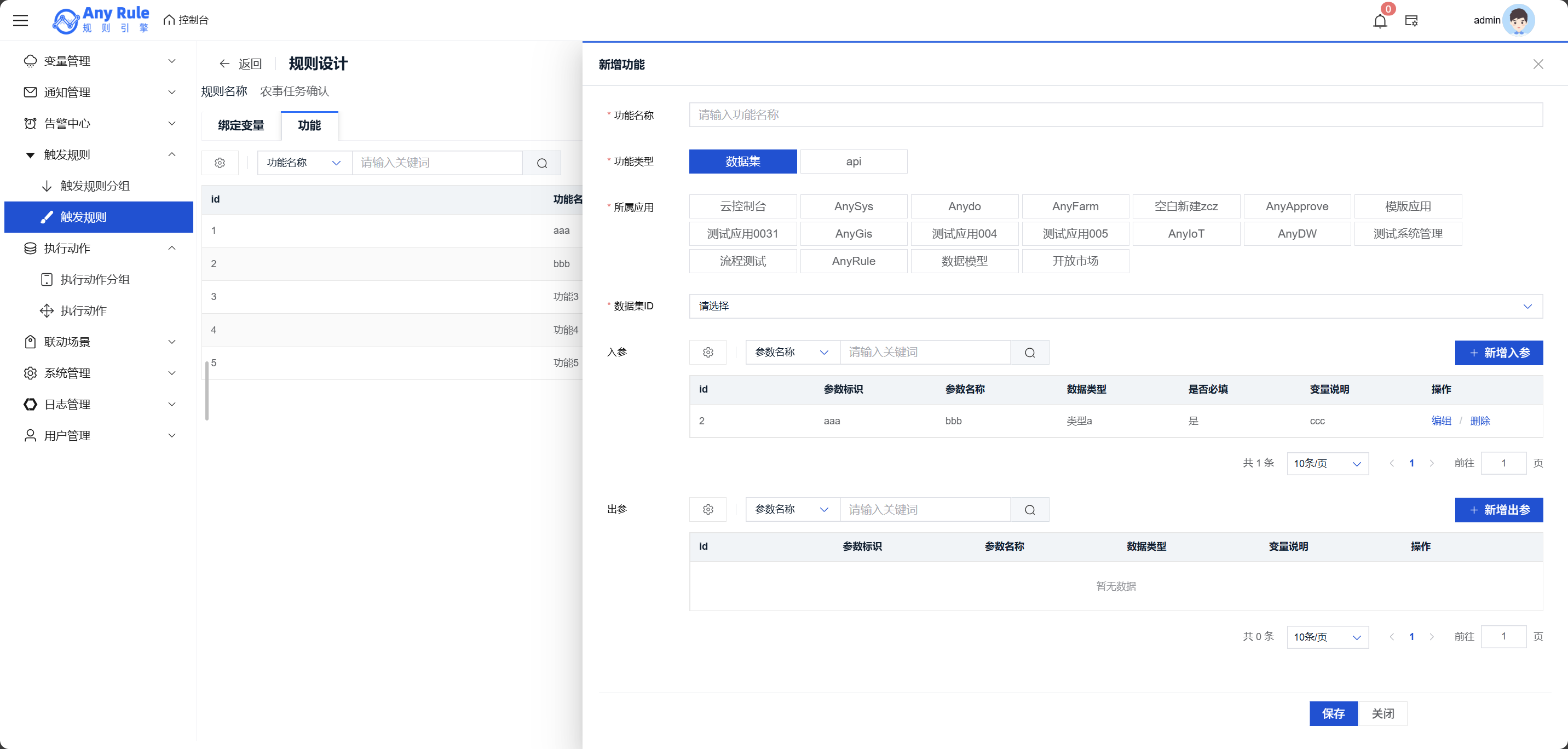The image size is (1568, 749).
Task: Click the notification bell icon
Action: pos(1380,21)
